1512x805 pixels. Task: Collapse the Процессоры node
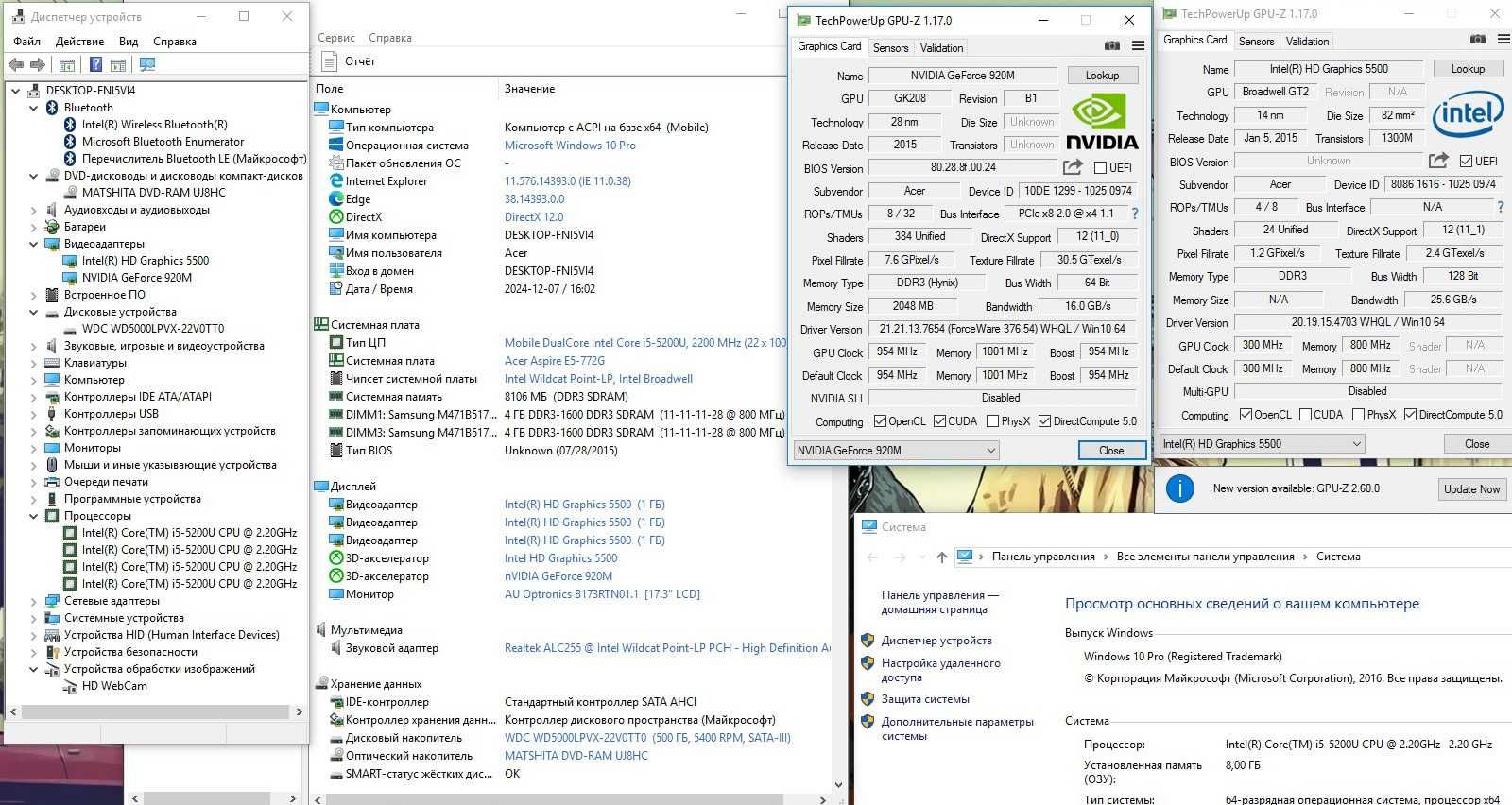coord(33,516)
